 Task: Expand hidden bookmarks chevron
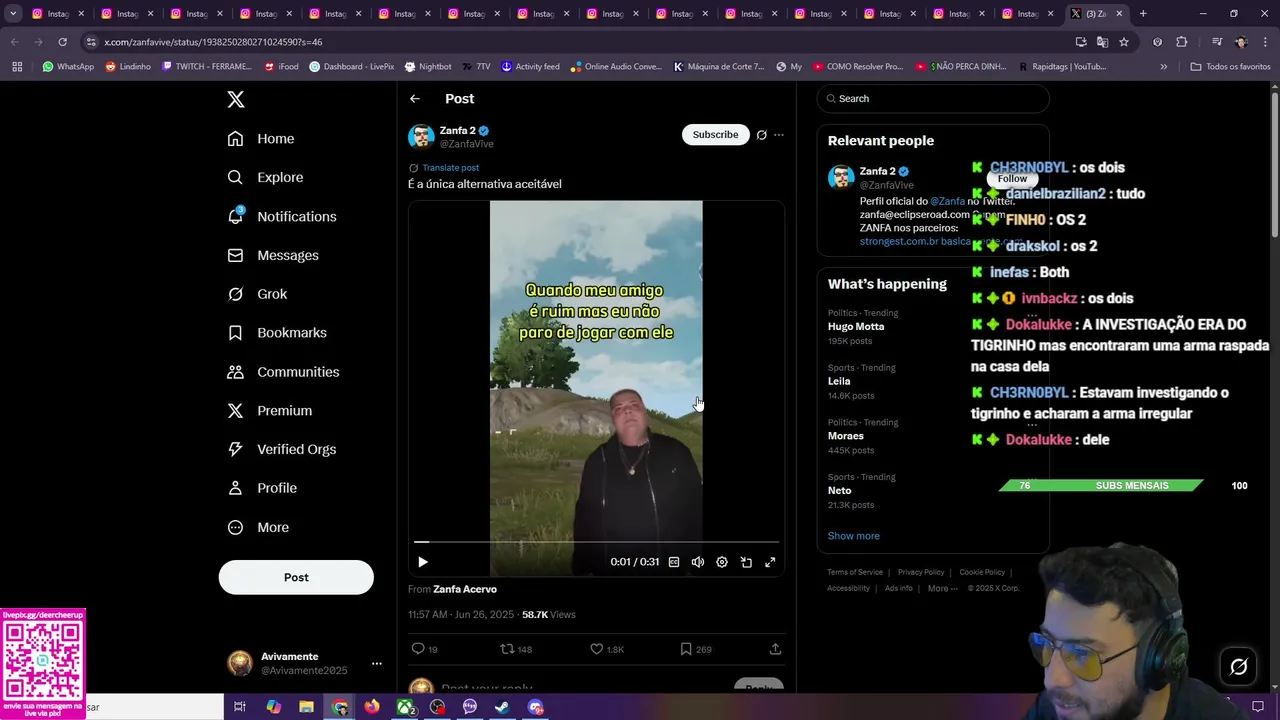click(x=1163, y=67)
